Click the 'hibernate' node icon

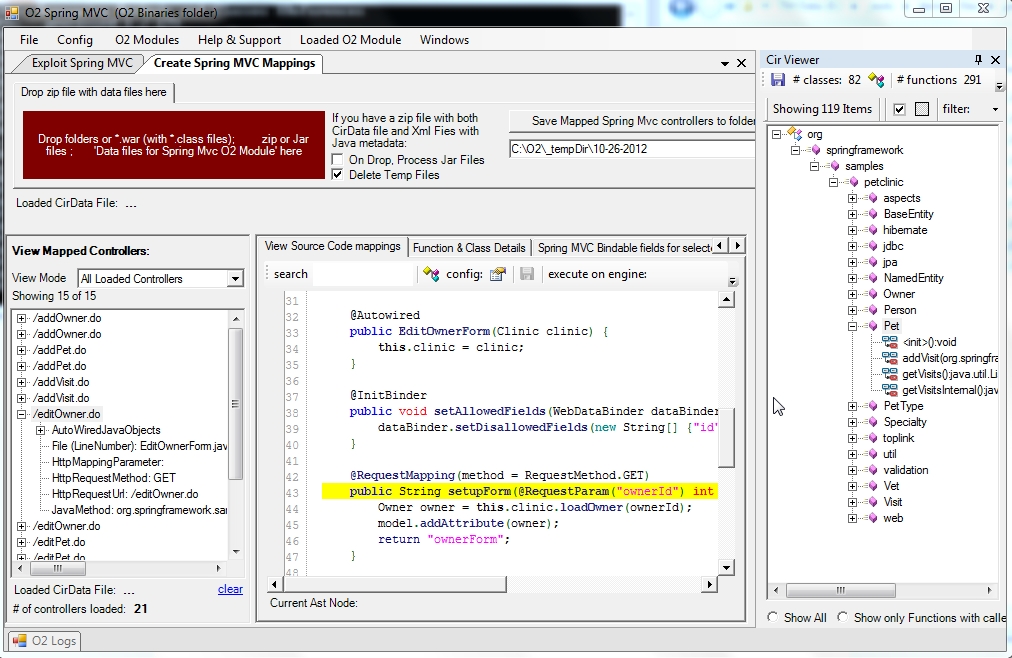(872, 230)
